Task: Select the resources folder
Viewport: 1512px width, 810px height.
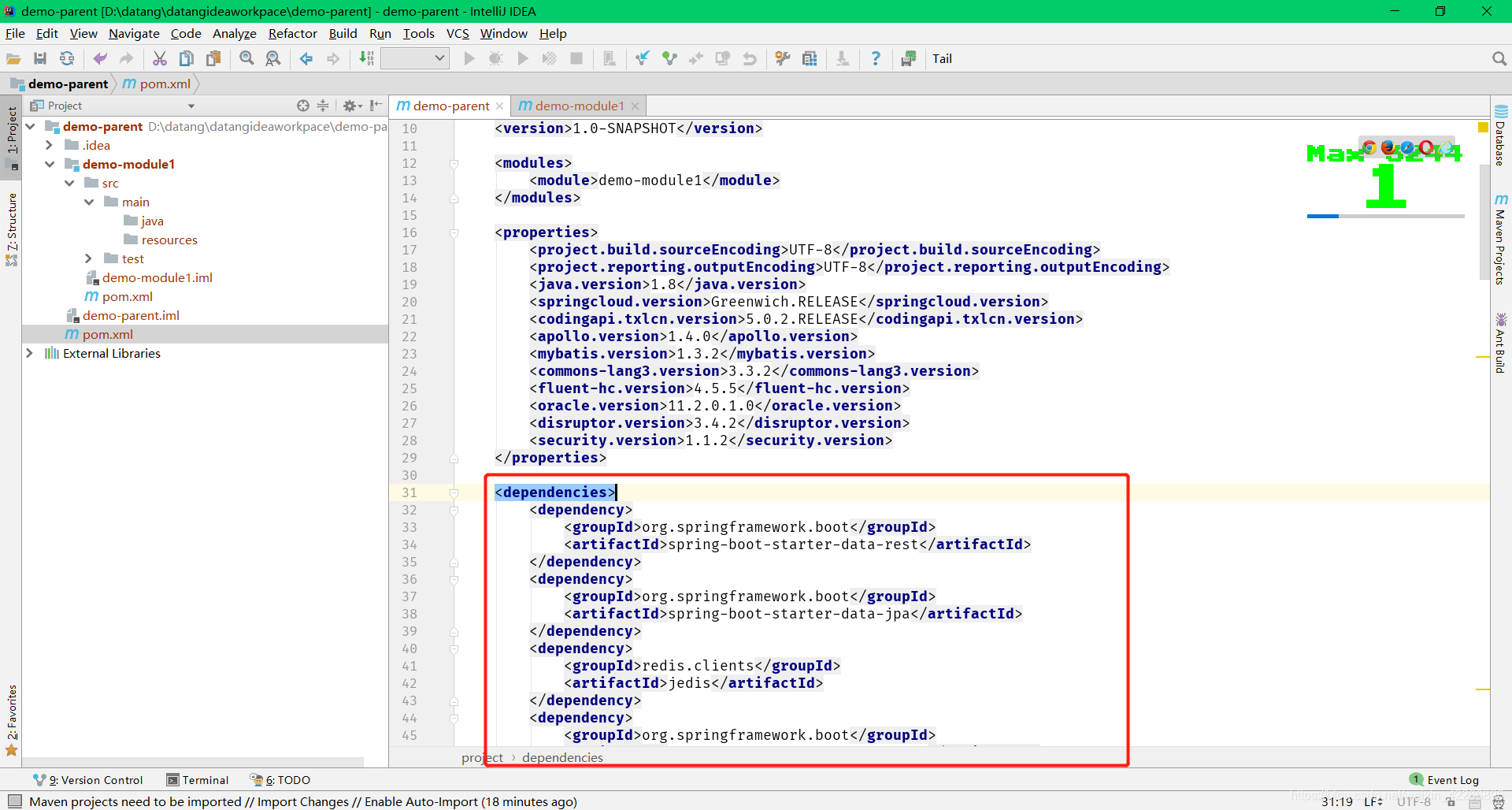Action: click(x=169, y=240)
